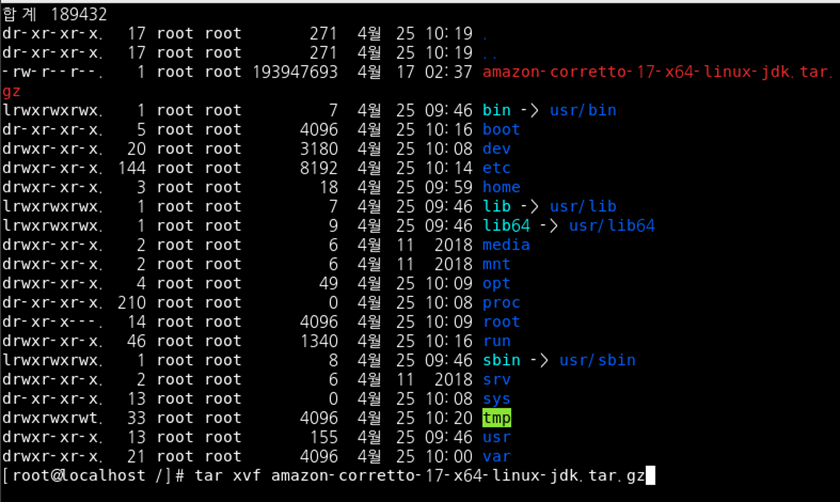Click the '[root@localhost /]#' prompt
840x502 pixels.
(93, 476)
